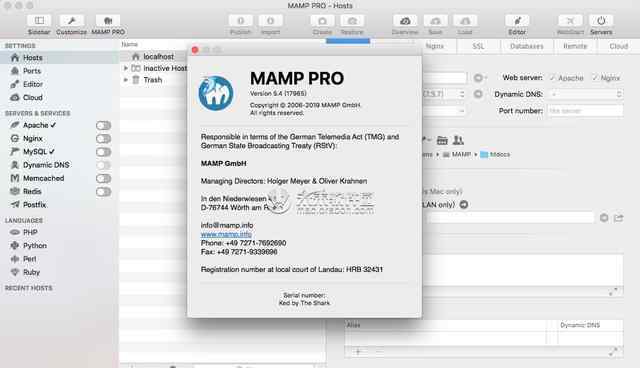The image size is (640, 368).
Task: Switch to the SSL tab
Action: pyautogui.click(x=478, y=46)
